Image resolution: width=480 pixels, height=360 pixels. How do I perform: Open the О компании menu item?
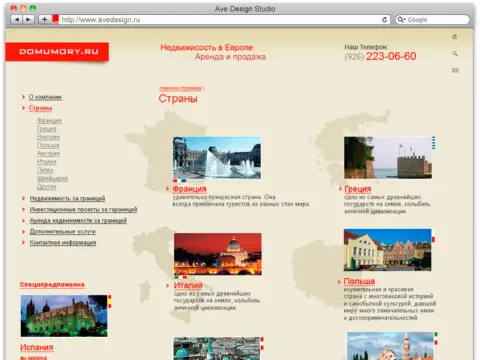point(45,97)
